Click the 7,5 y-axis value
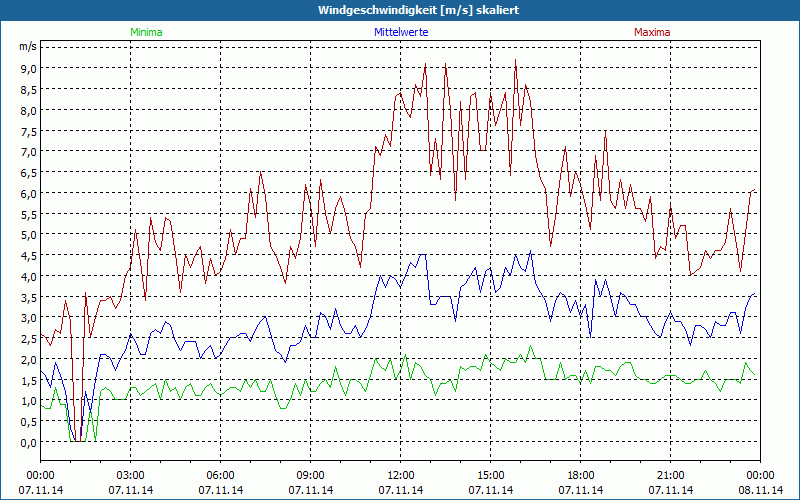 [29, 131]
